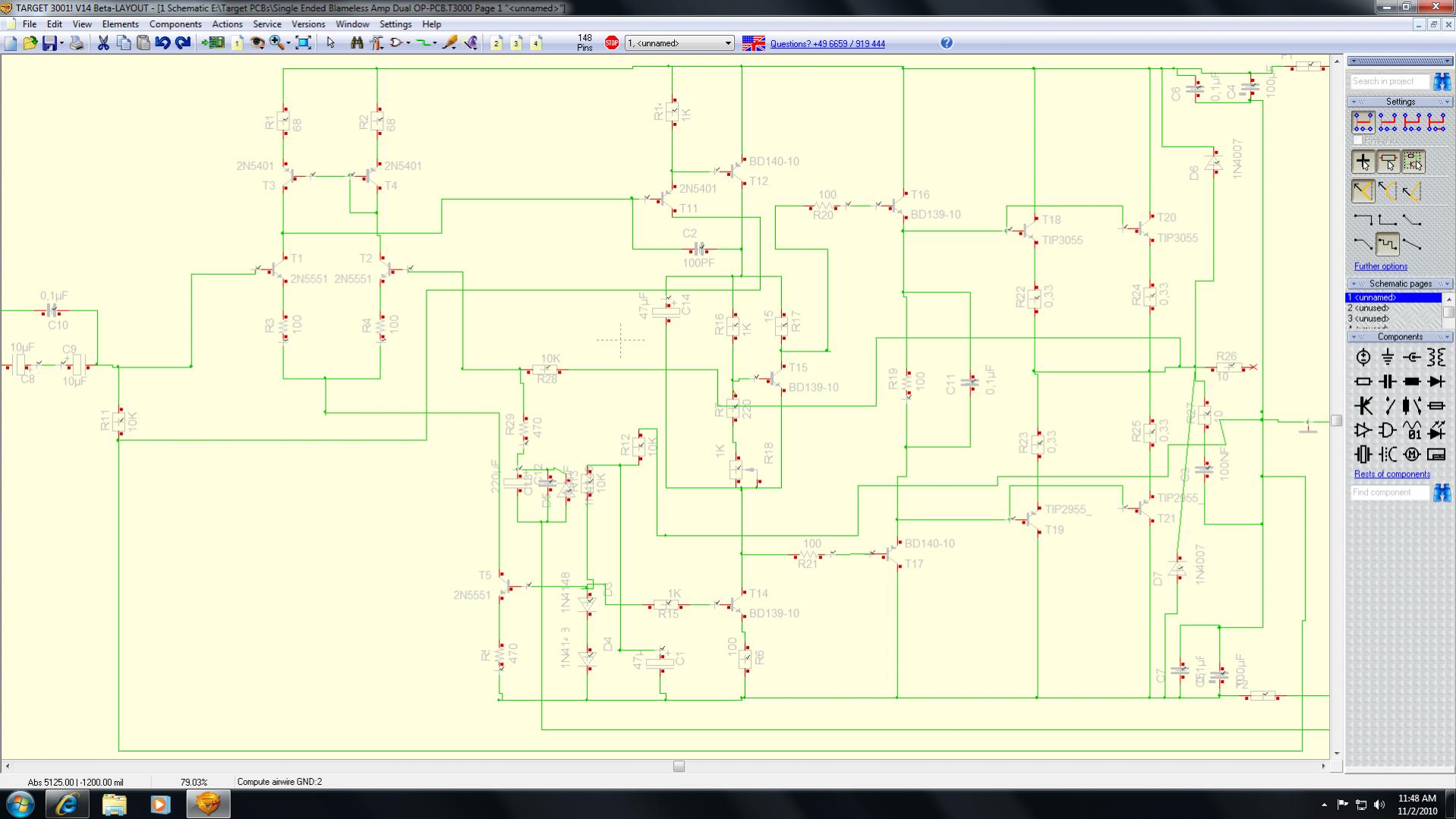Open the Actions menu
1456x819 pixels.
coord(227,24)
